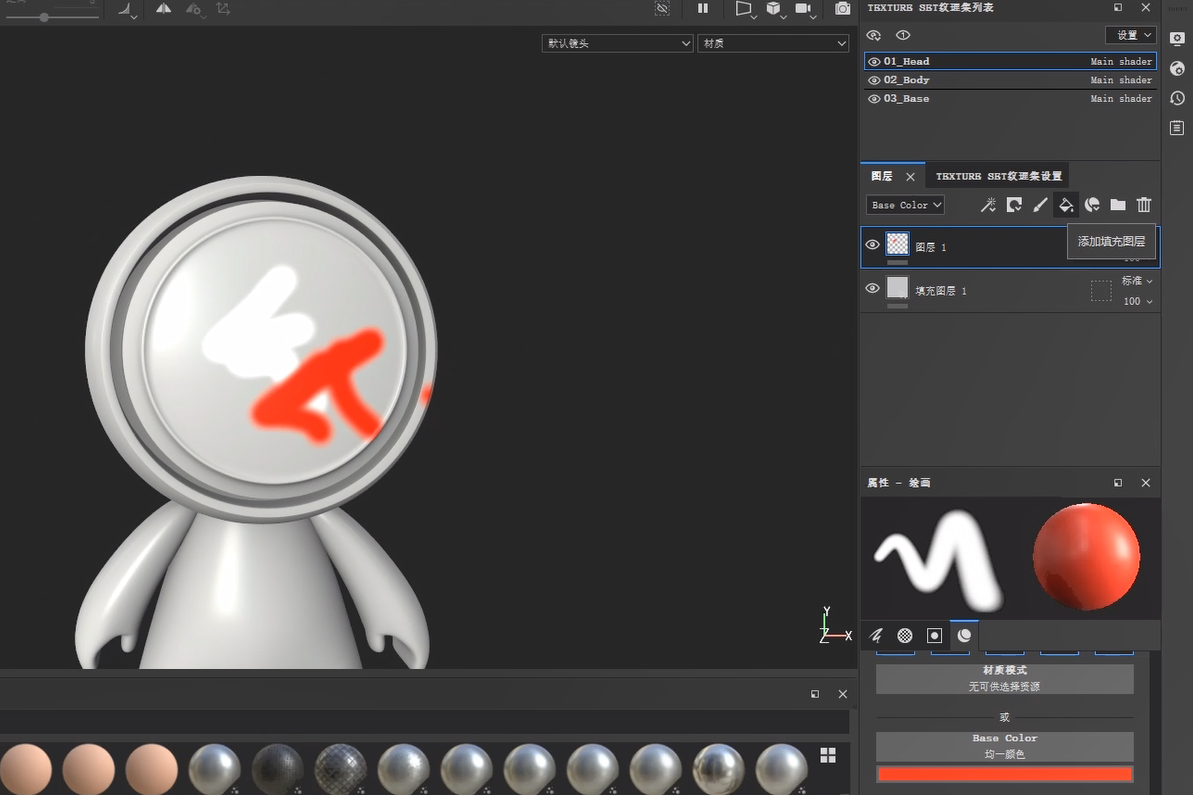This screenshot has height=795, width=1193.
Task: Click the 设置 settings button
Action: click(x=1131, y=35)
